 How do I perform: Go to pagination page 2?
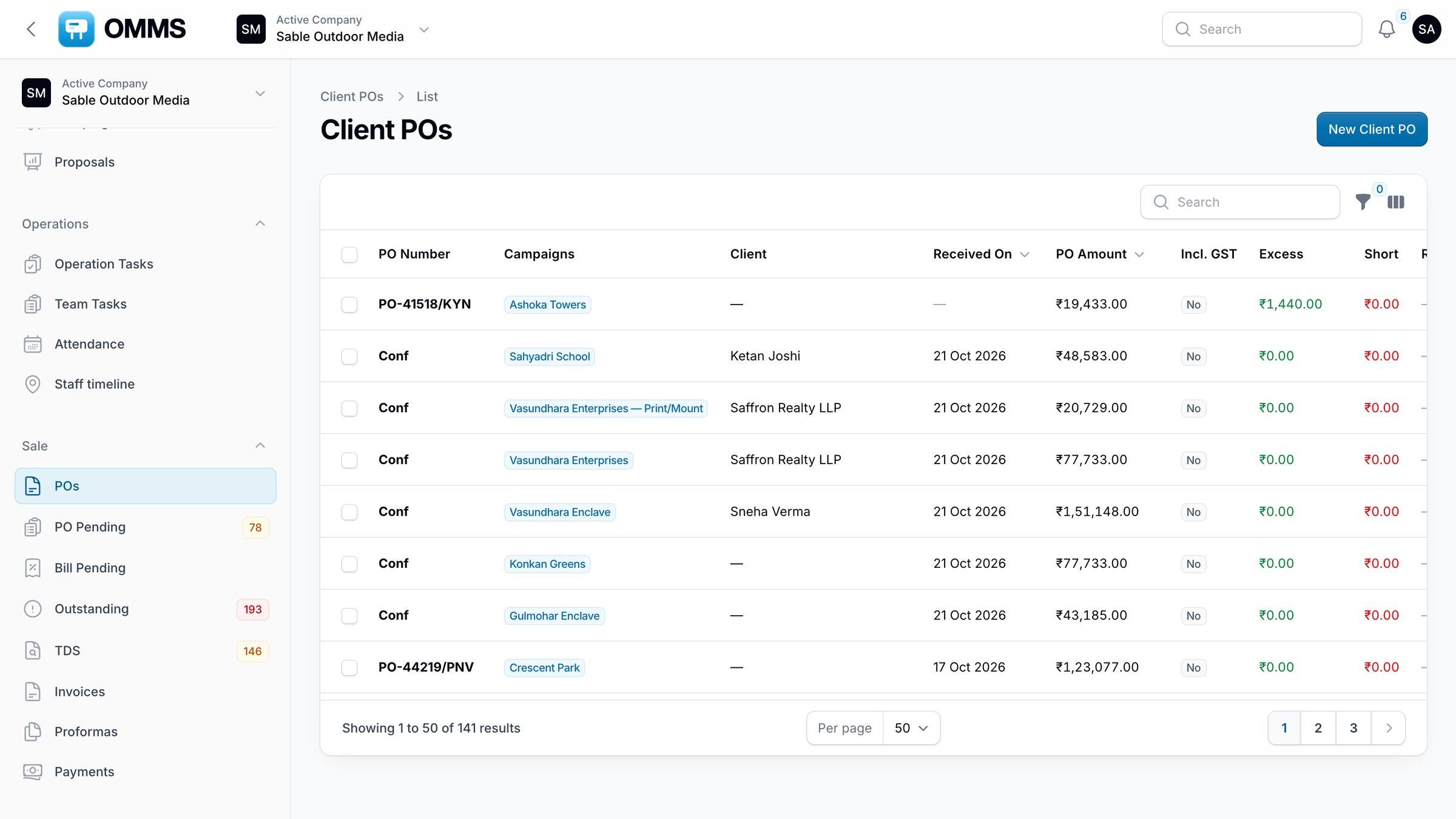click(1318, 728)
